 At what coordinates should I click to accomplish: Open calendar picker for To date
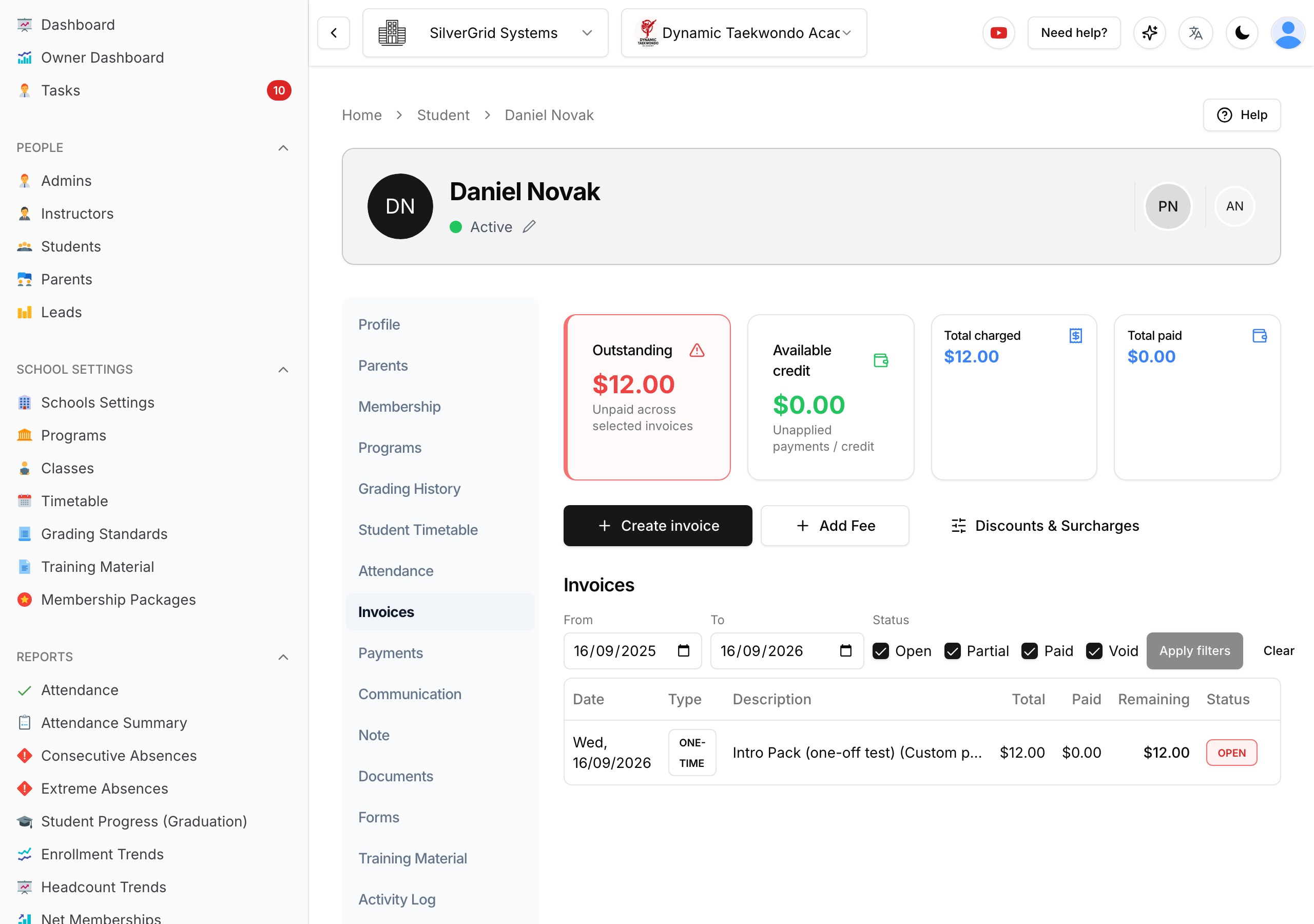point(845,650)
